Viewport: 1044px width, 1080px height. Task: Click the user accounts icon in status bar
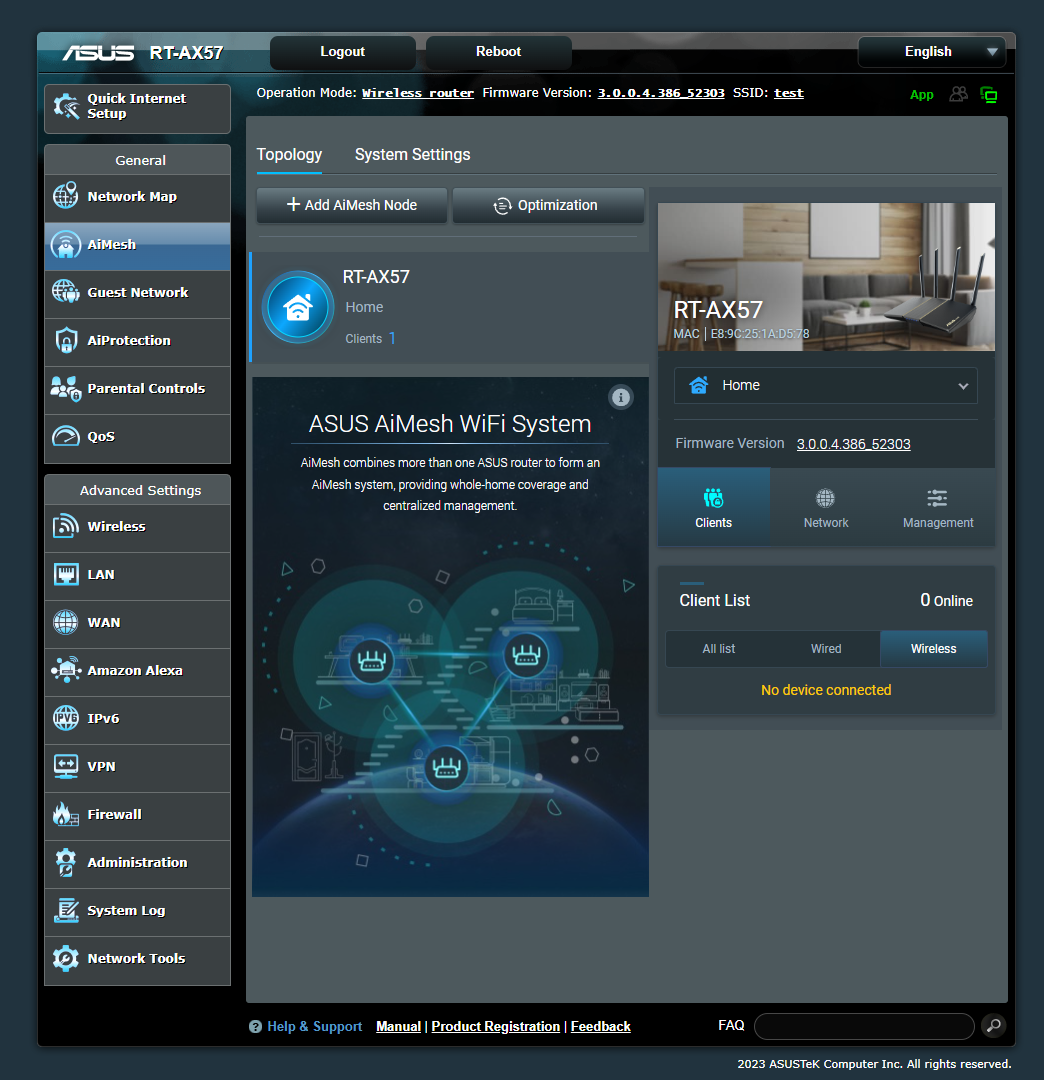[x=959, y=94]
